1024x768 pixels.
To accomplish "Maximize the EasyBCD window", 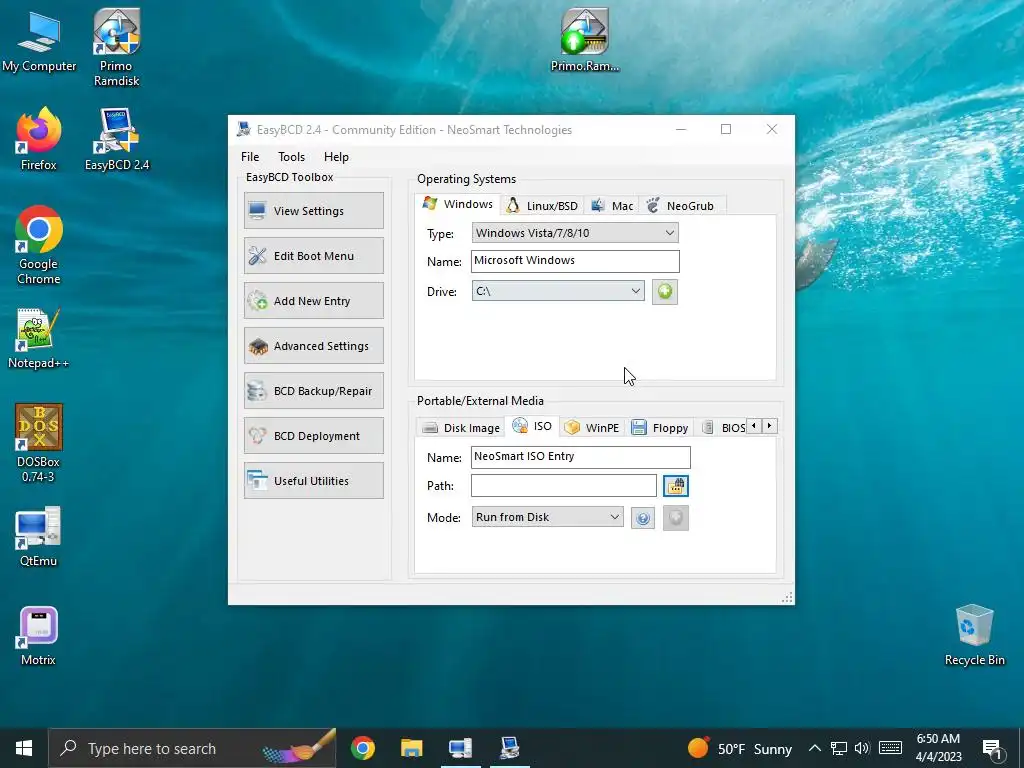I will (726, 129).
